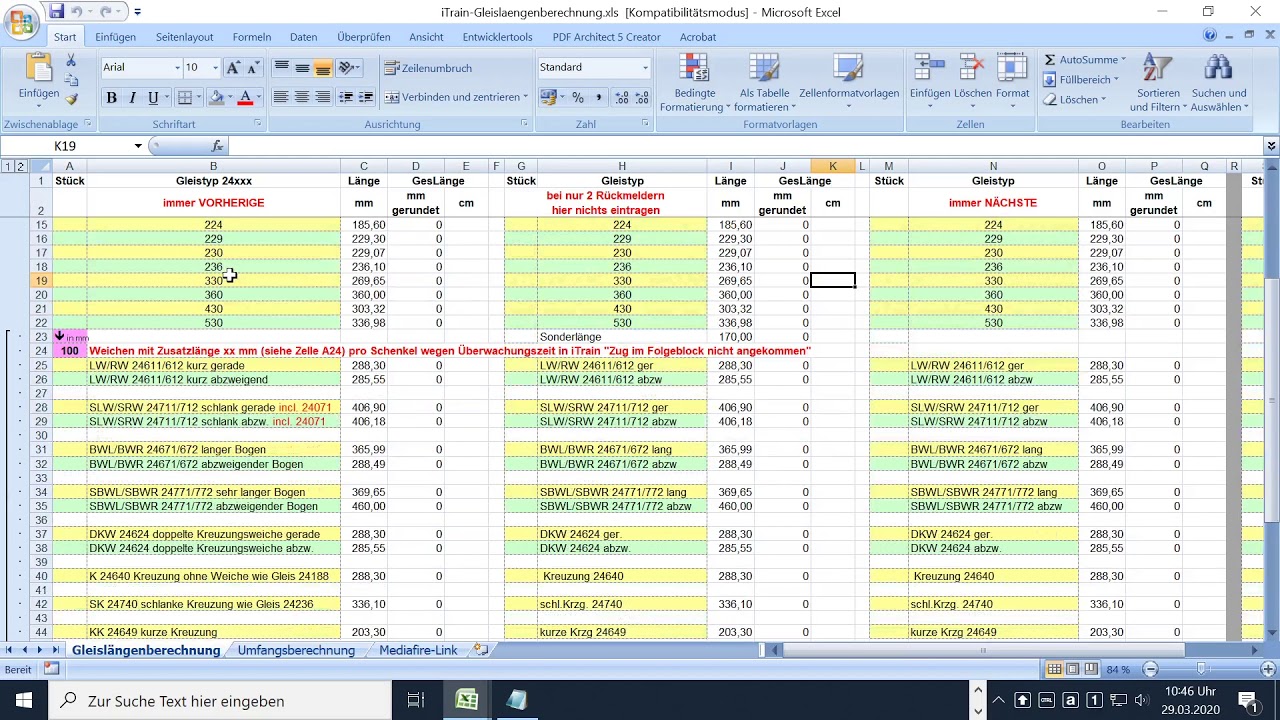
Task: Click Verbinden und zentrieren
Action: (x=456, y=97)
